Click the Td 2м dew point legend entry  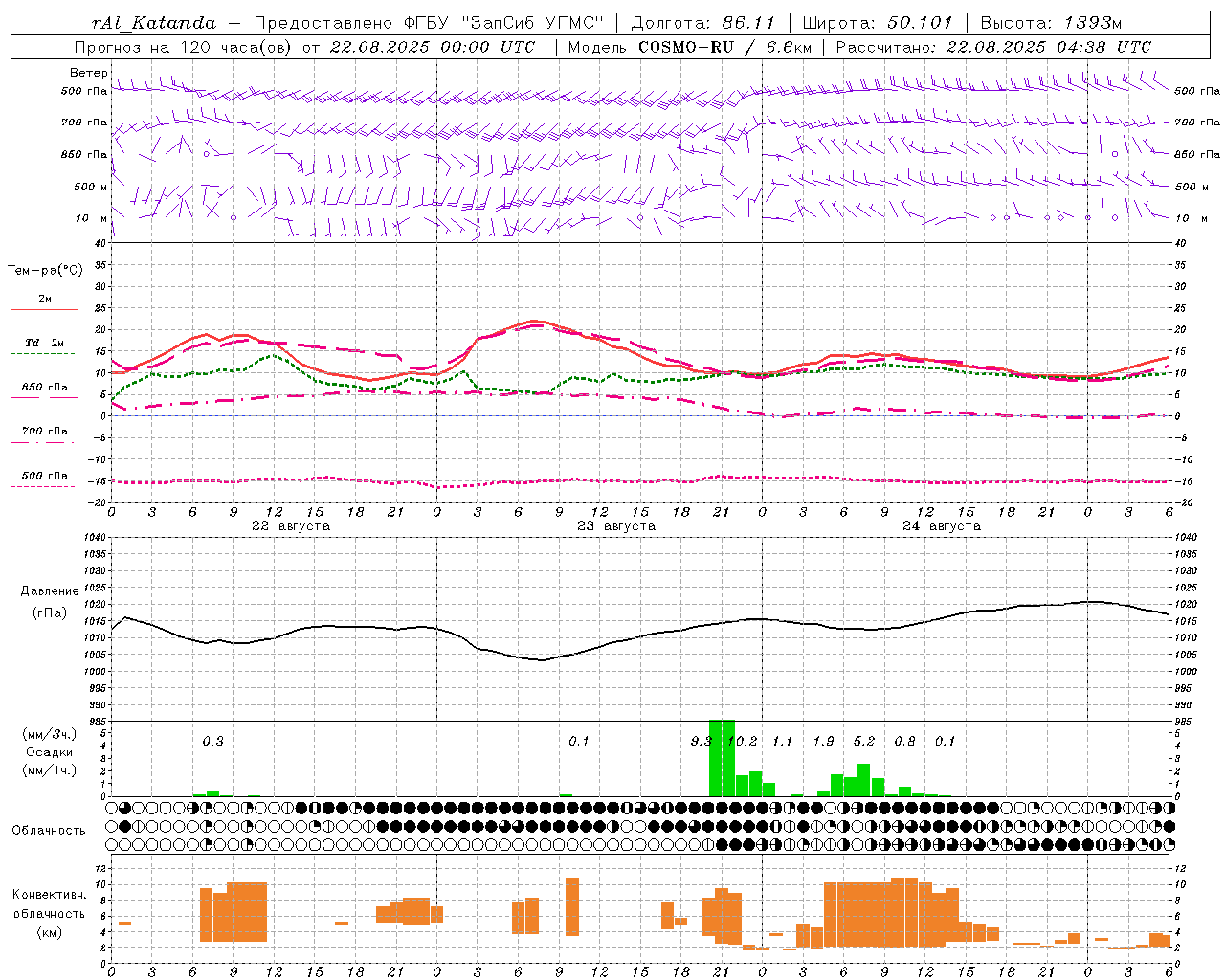coord(44,343)
